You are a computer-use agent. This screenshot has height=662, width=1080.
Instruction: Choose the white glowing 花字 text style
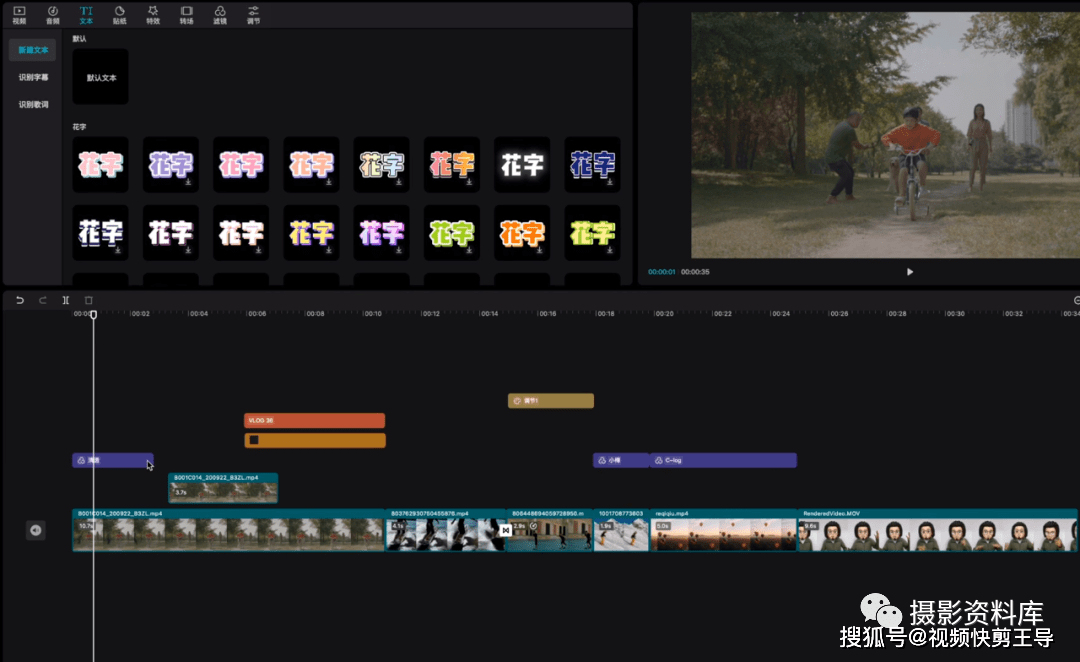522,165
